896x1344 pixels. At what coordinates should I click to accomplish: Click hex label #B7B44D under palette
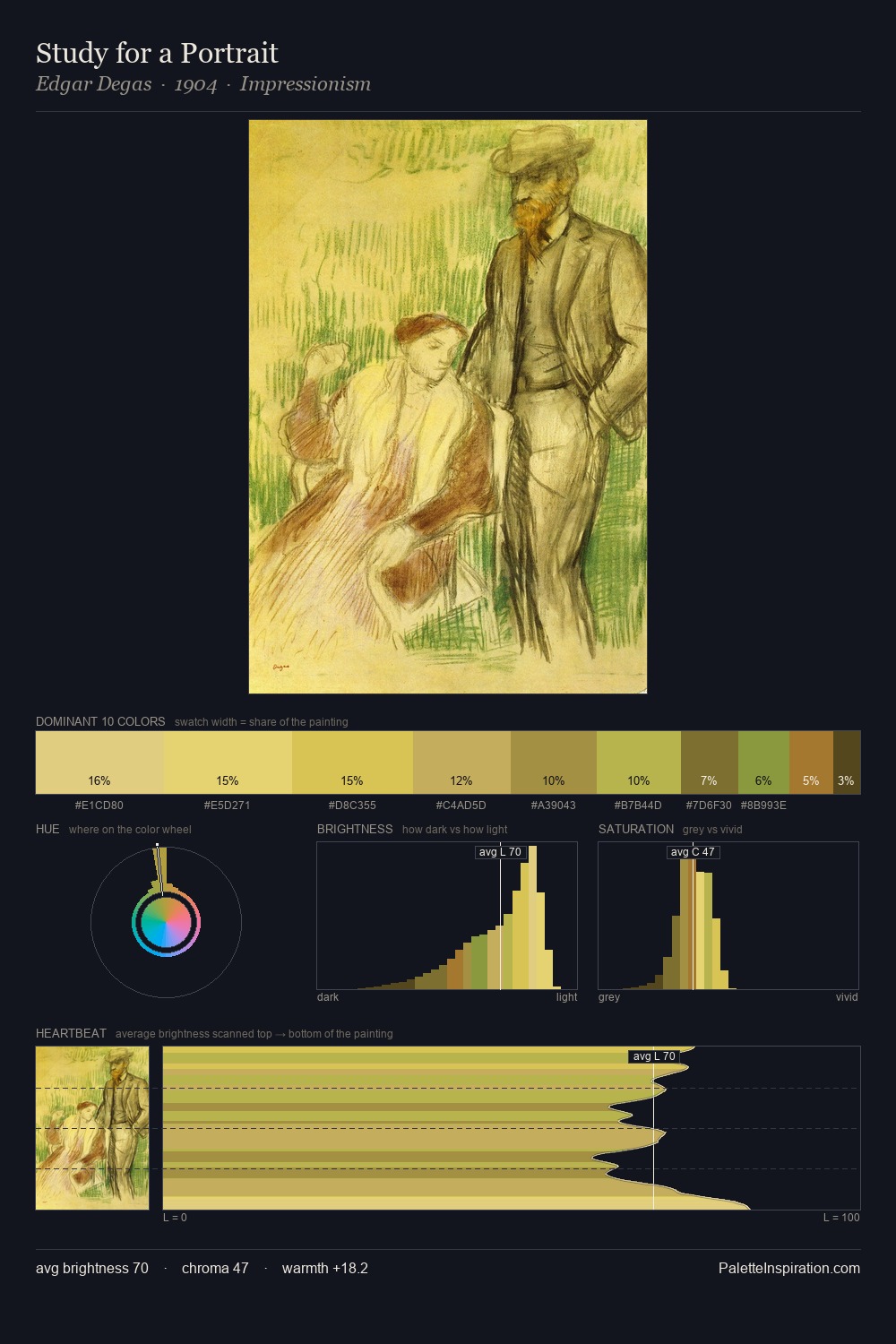[639, 806]
